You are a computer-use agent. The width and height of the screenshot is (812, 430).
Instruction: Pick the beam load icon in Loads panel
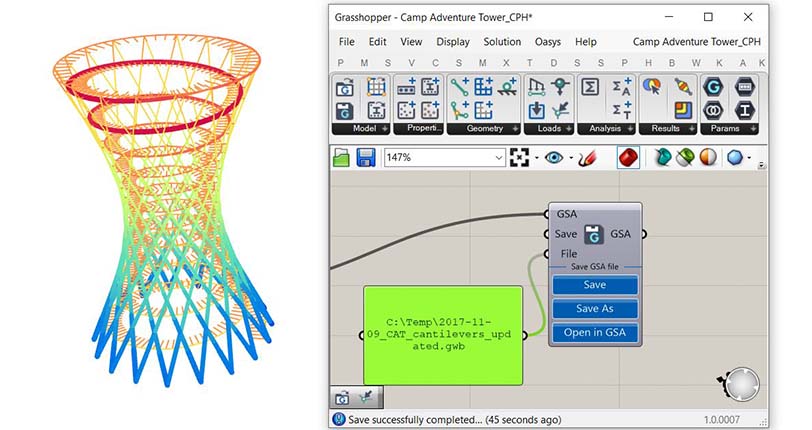(x=536, y=88)
